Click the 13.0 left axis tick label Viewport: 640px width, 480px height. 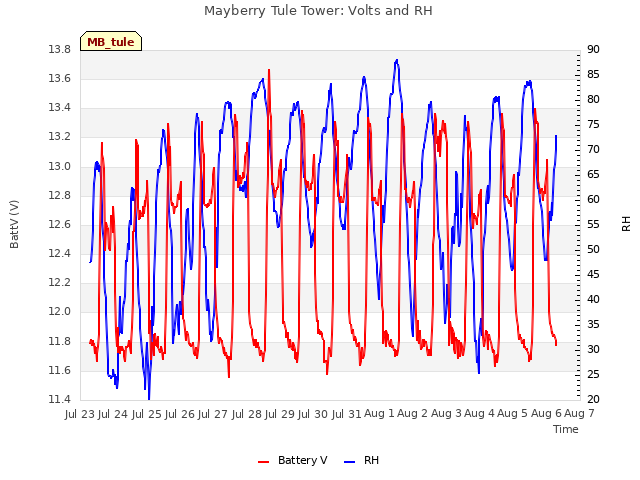(x=59, y=167)
